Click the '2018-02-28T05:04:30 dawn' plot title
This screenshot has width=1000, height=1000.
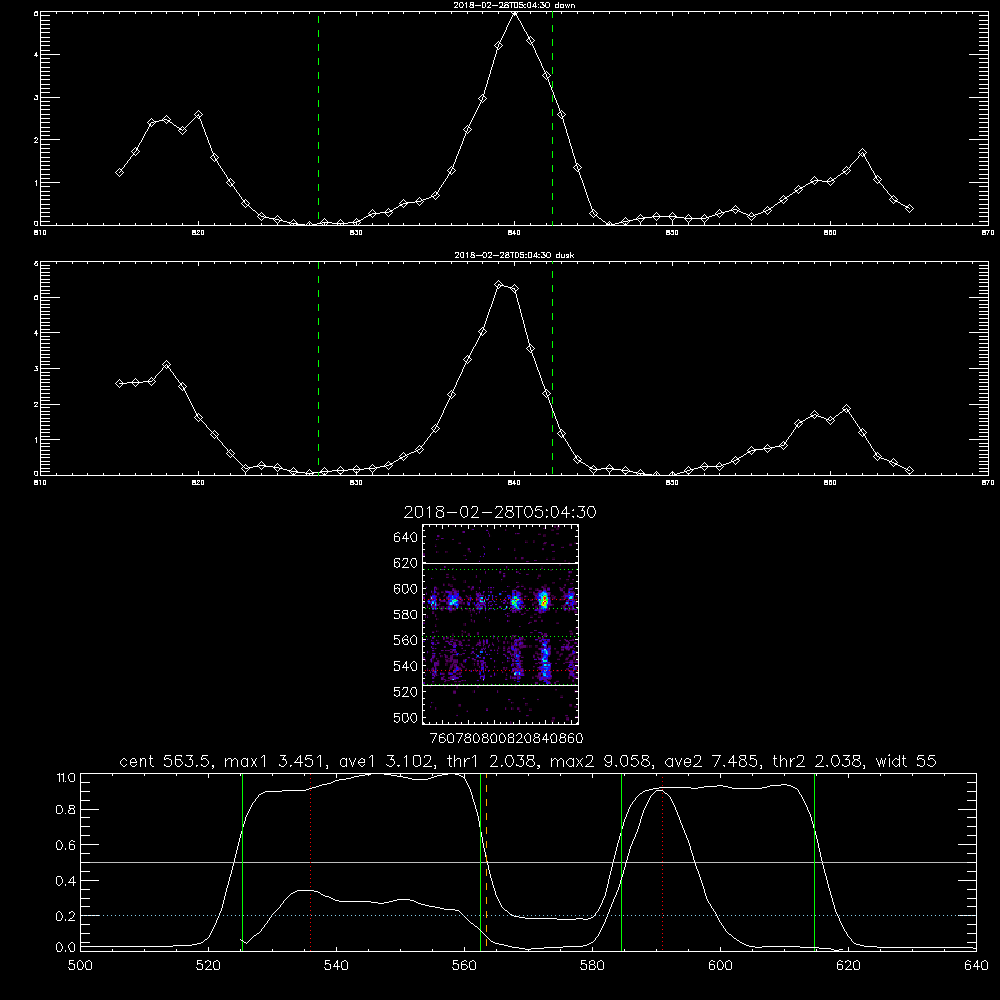[514, 4]
